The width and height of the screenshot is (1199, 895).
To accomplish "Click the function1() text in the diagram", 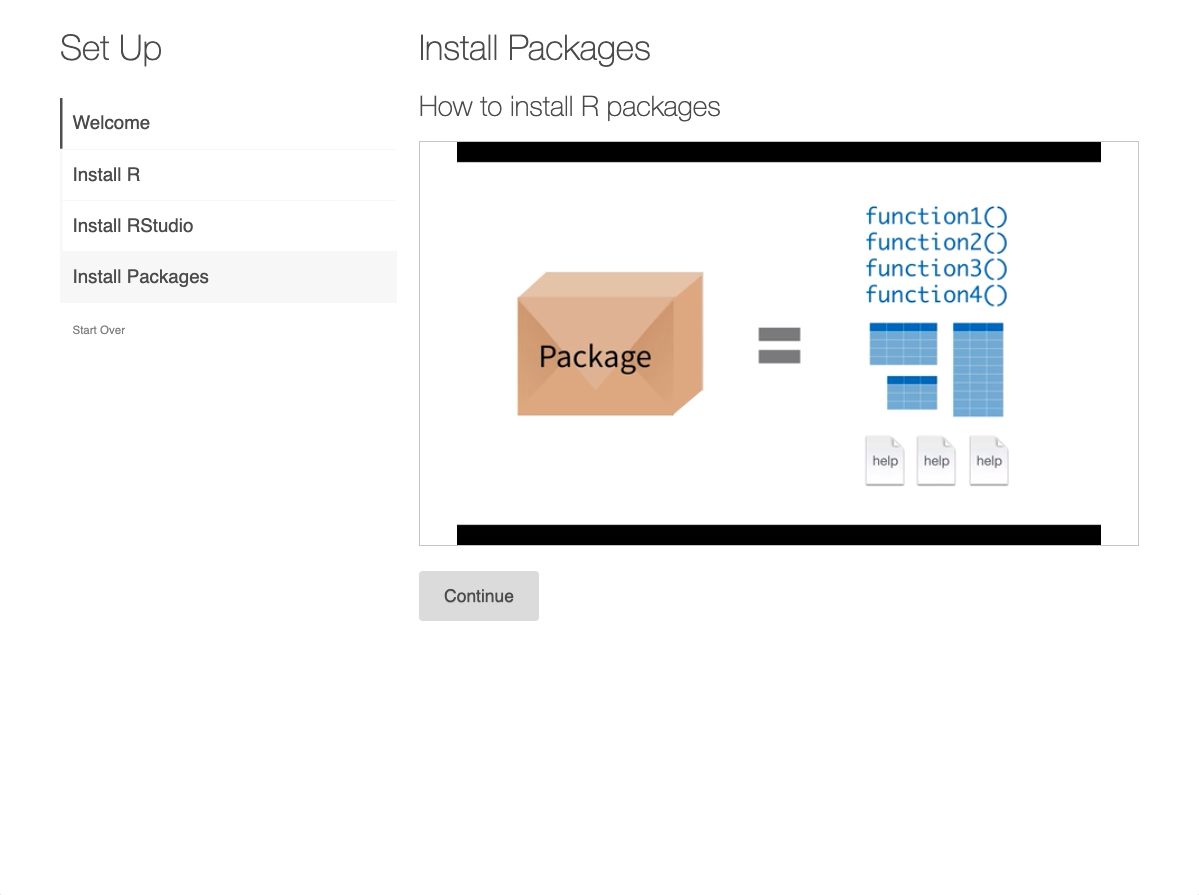I will pos(934,215).
